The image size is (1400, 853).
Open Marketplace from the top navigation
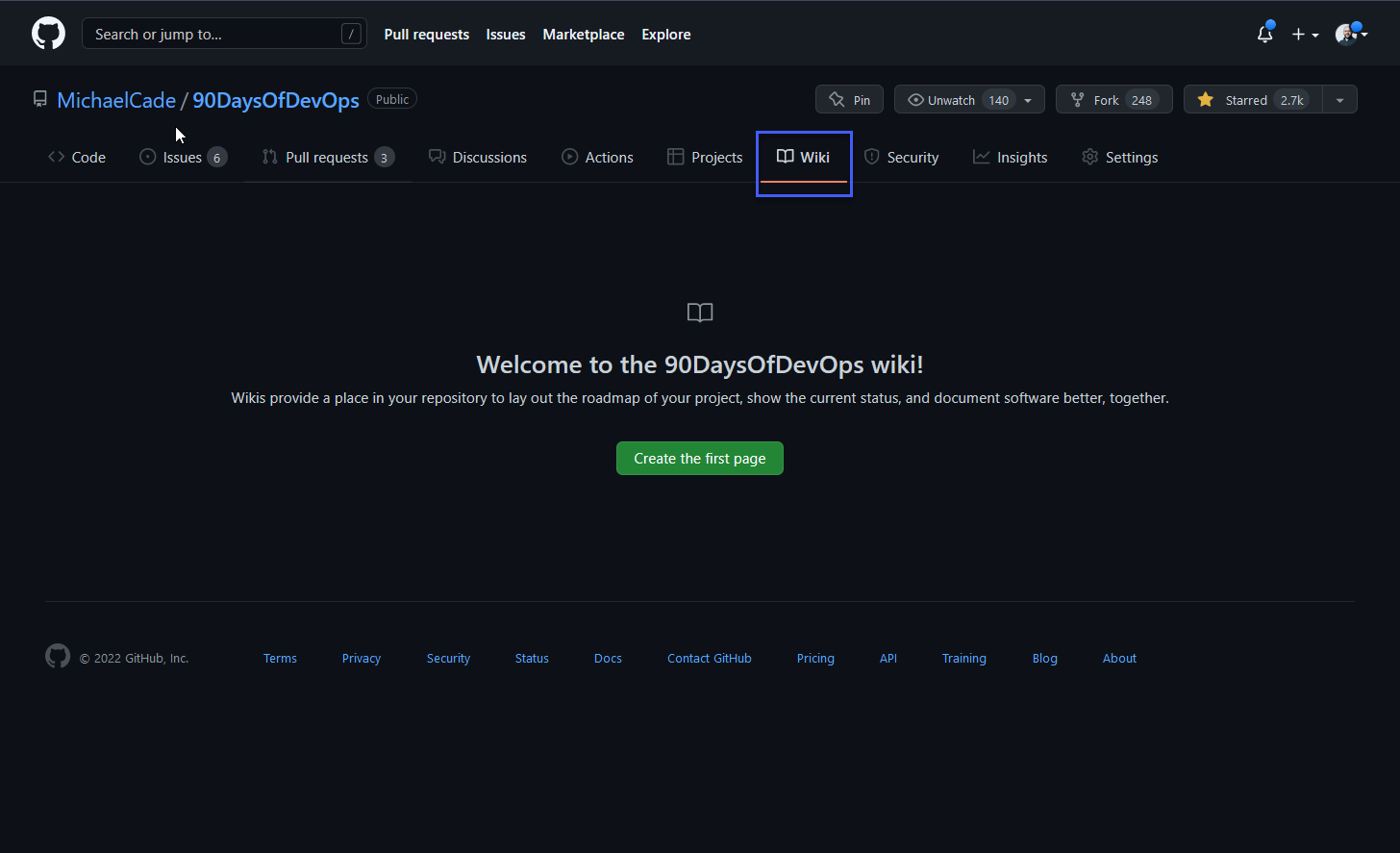click(x=583, y=34)
